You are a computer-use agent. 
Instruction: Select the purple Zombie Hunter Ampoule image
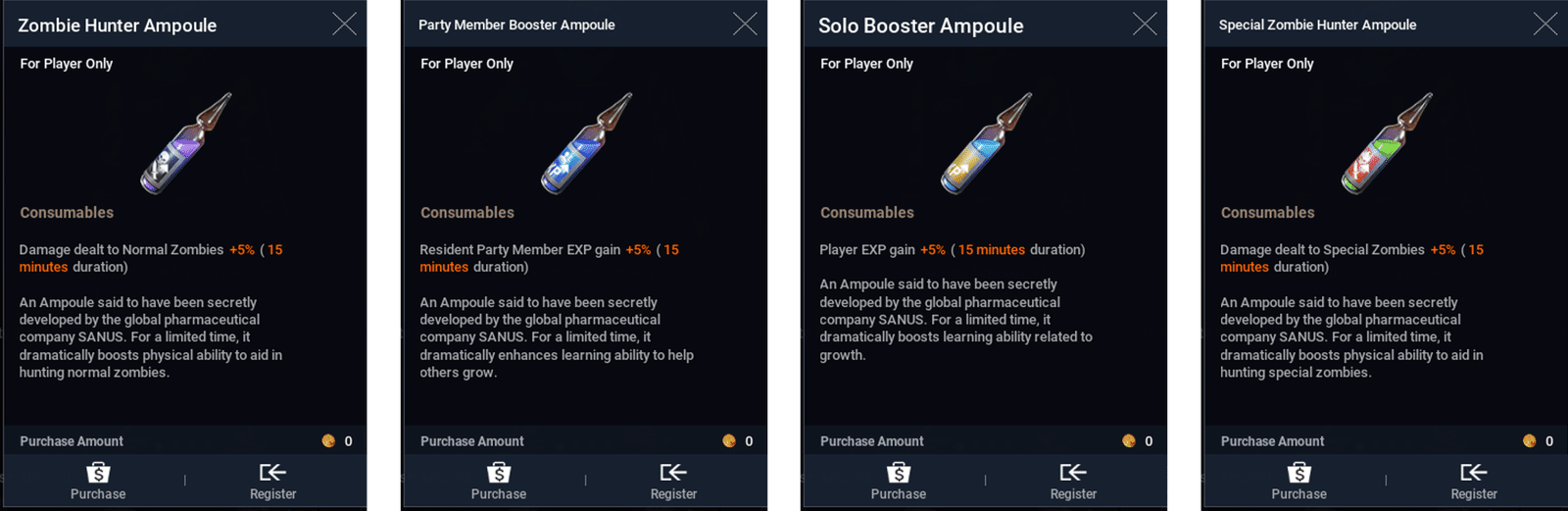(185, 143)
